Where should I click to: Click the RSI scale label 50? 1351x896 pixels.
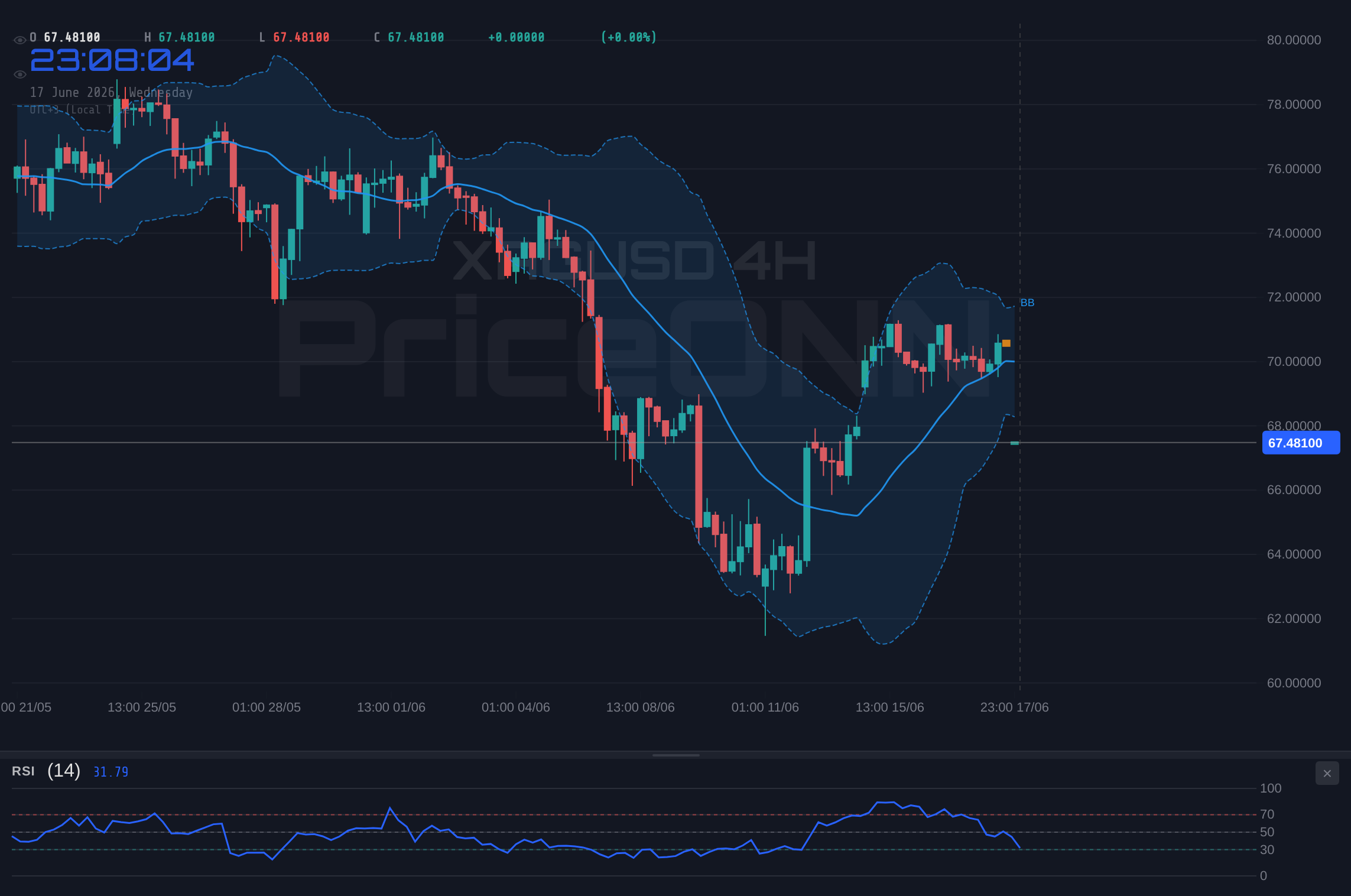click(1267, 832)
